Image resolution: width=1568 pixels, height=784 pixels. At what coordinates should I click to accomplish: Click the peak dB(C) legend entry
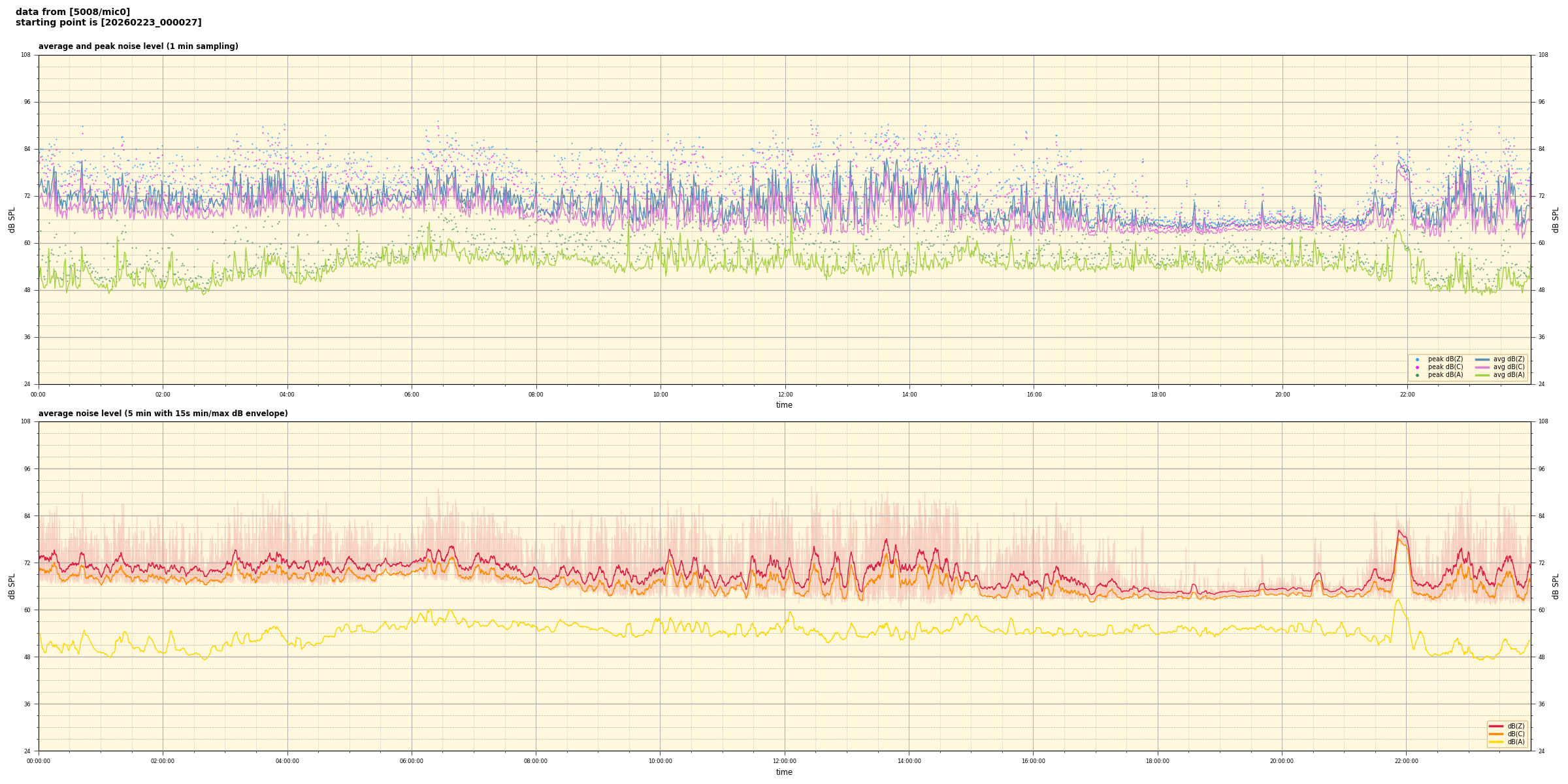tap(1445, 367)
